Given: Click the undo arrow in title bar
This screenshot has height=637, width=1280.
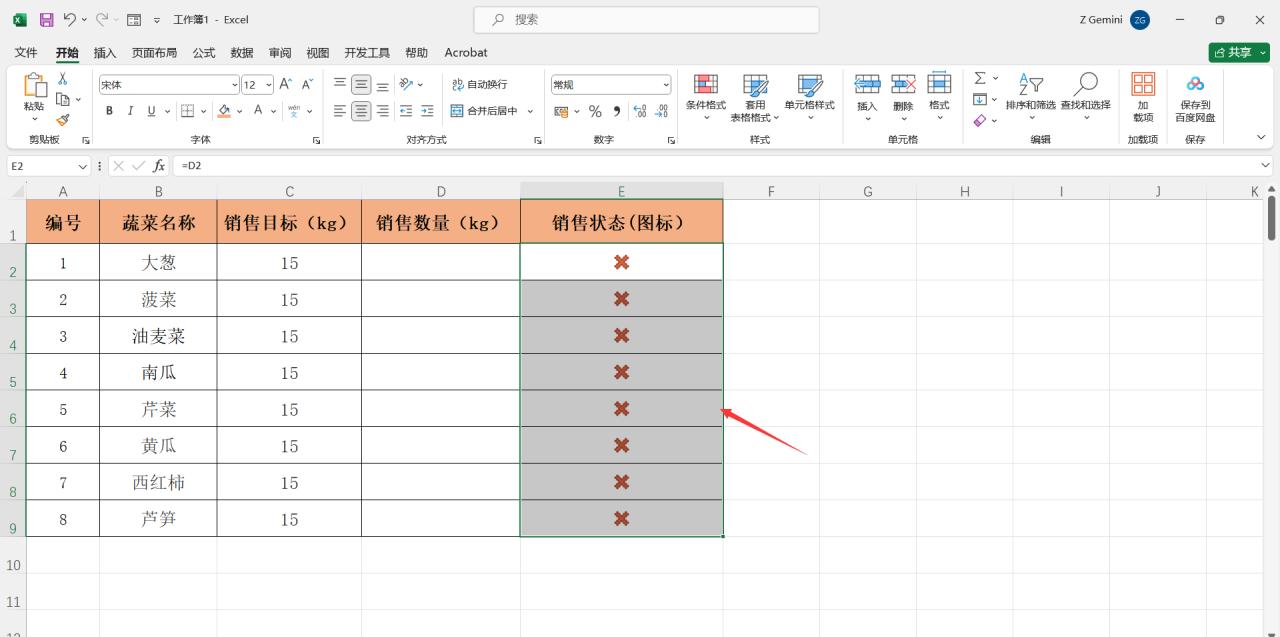Looking at the screenshot, I should 69,19.
